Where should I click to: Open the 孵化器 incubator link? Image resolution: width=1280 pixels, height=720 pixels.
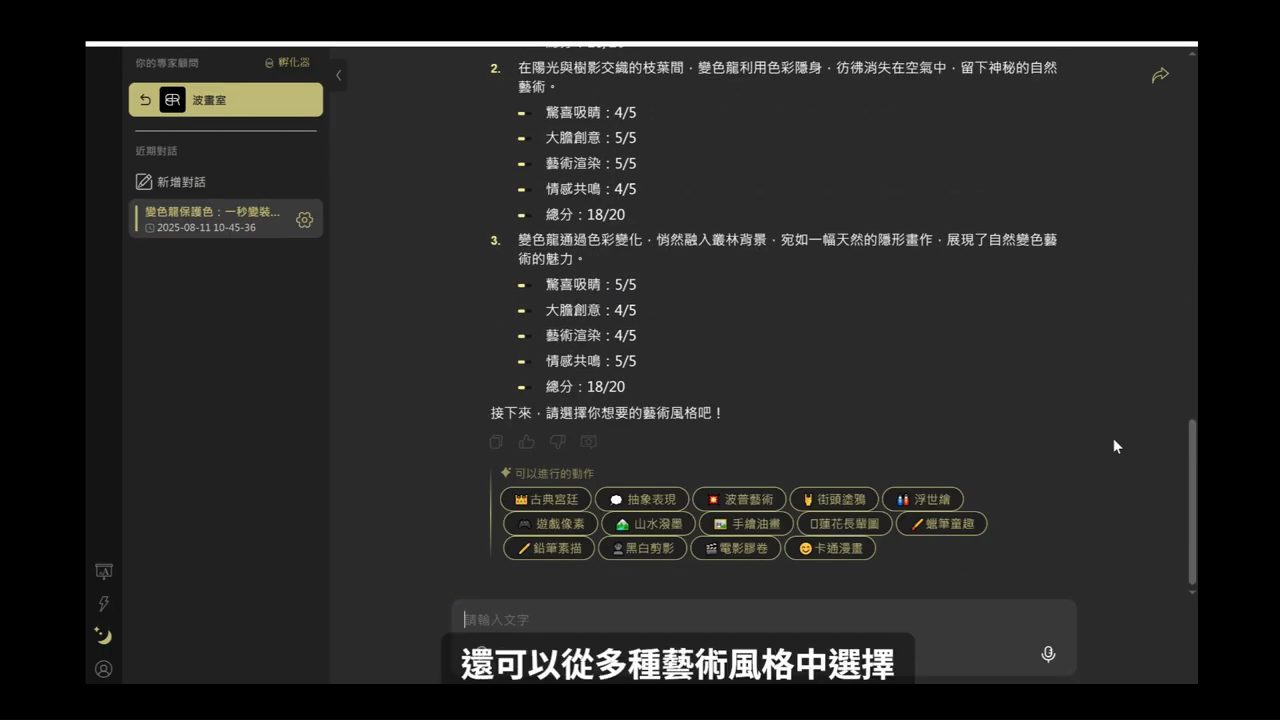[x=287, y=62]
